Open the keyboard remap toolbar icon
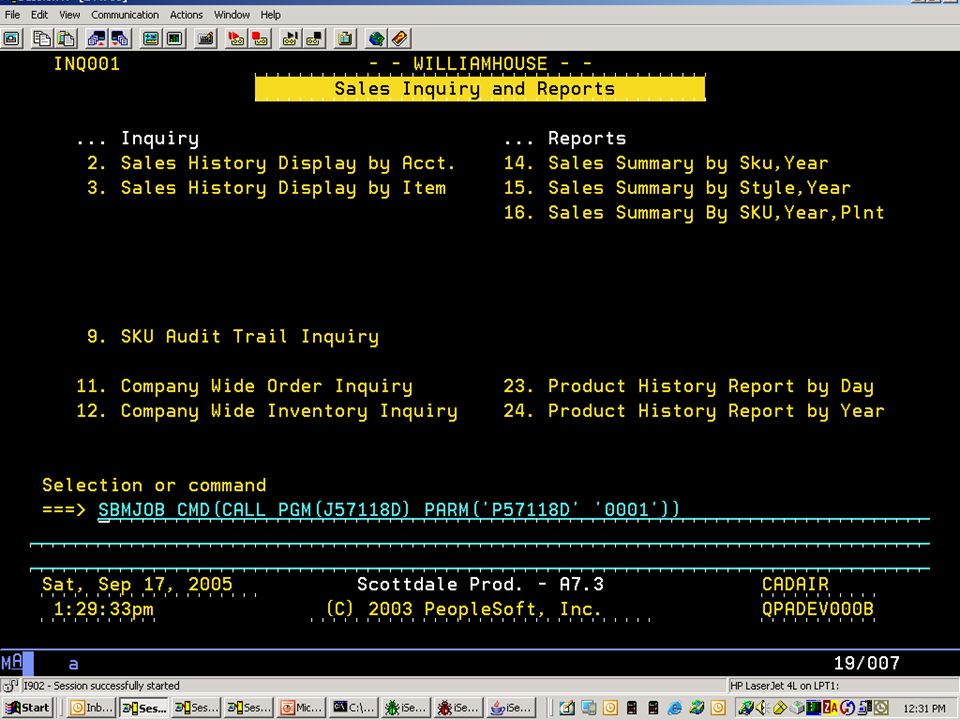 click(x=206, y=39)
